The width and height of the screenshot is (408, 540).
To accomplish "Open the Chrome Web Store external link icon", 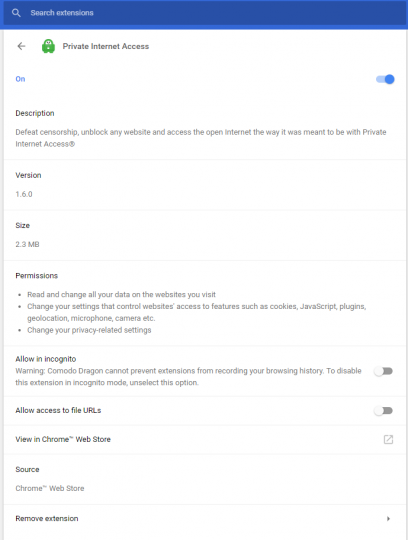I will 388,439.
